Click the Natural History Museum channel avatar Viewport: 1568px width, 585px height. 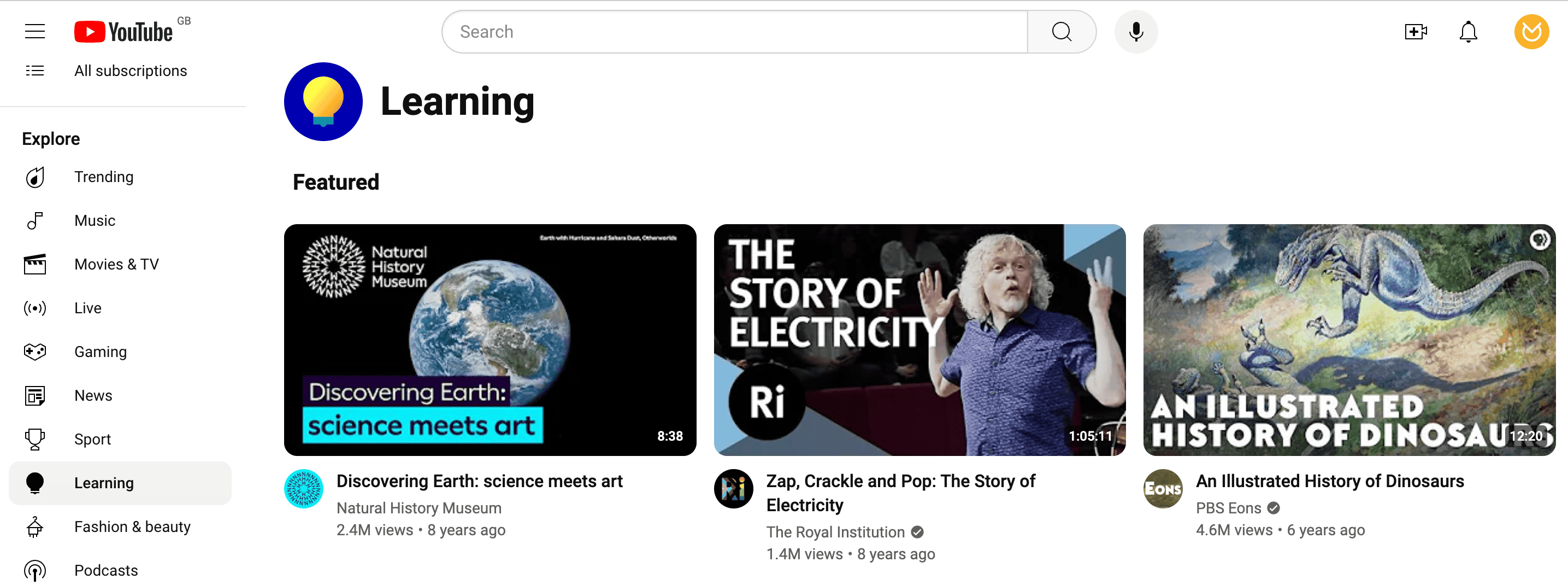coord(304,488)
